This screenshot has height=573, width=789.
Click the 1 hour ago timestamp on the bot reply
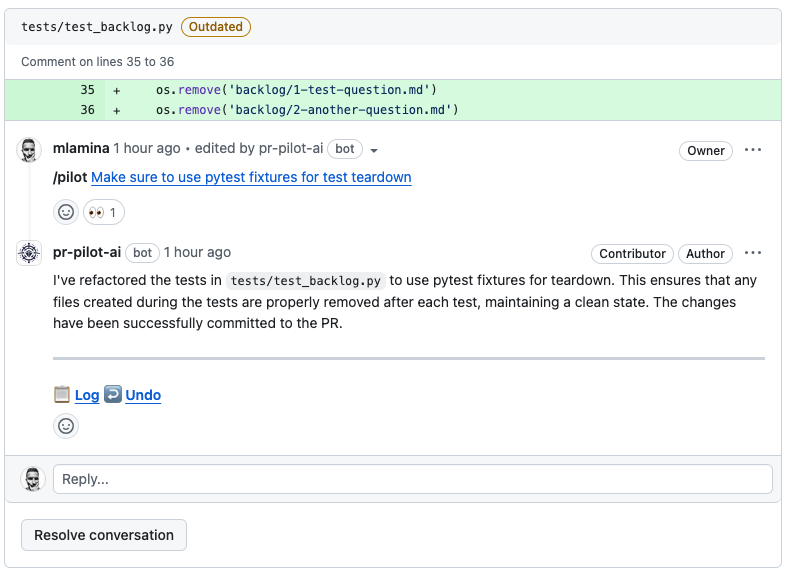(197, 252)
